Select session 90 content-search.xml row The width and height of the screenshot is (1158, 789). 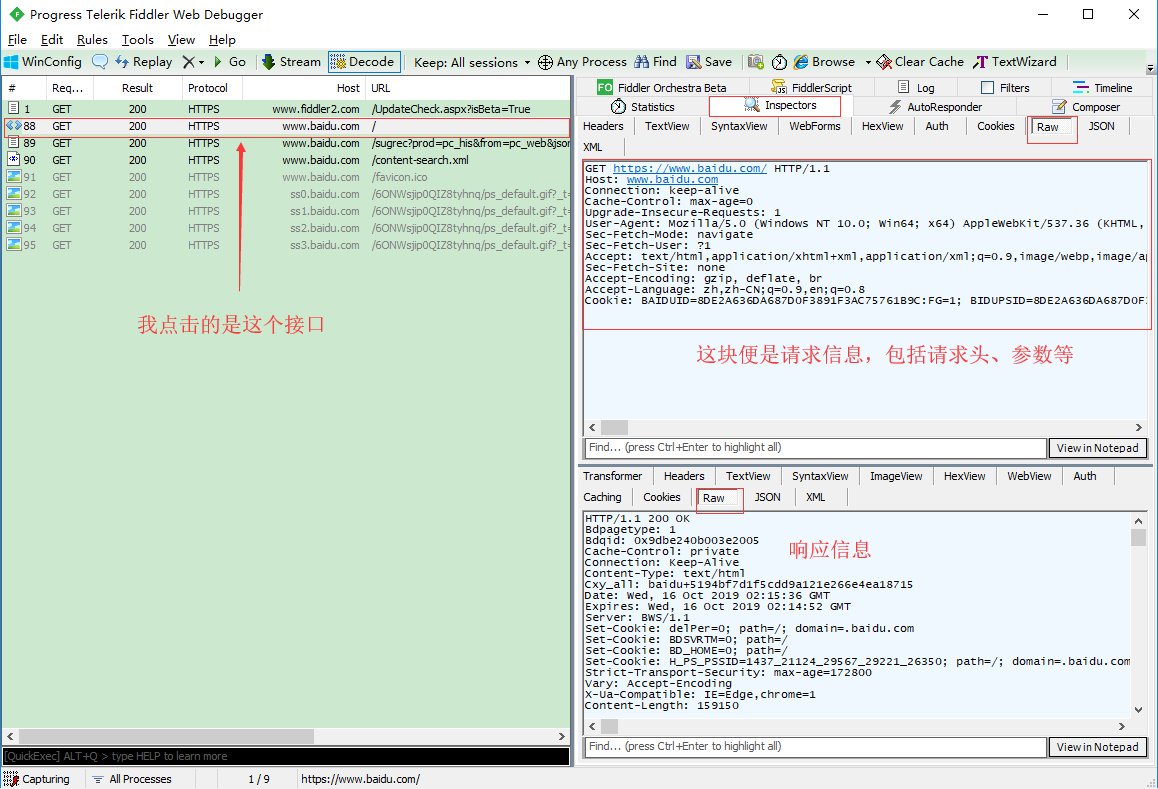pyautogui.click(x=287, y=160)
